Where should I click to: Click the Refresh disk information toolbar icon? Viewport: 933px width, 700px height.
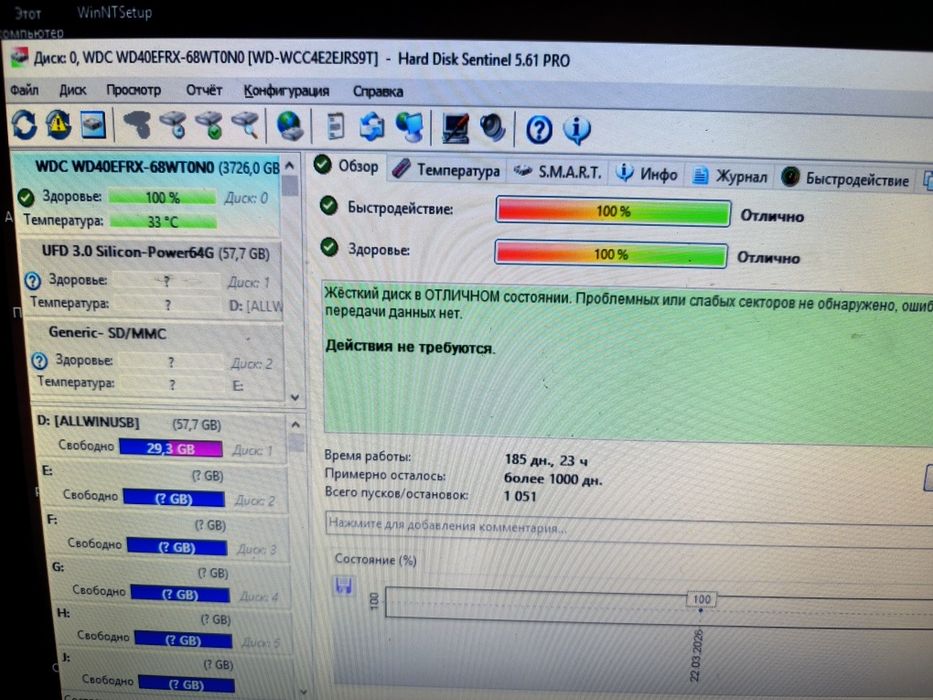click(24, 125)
